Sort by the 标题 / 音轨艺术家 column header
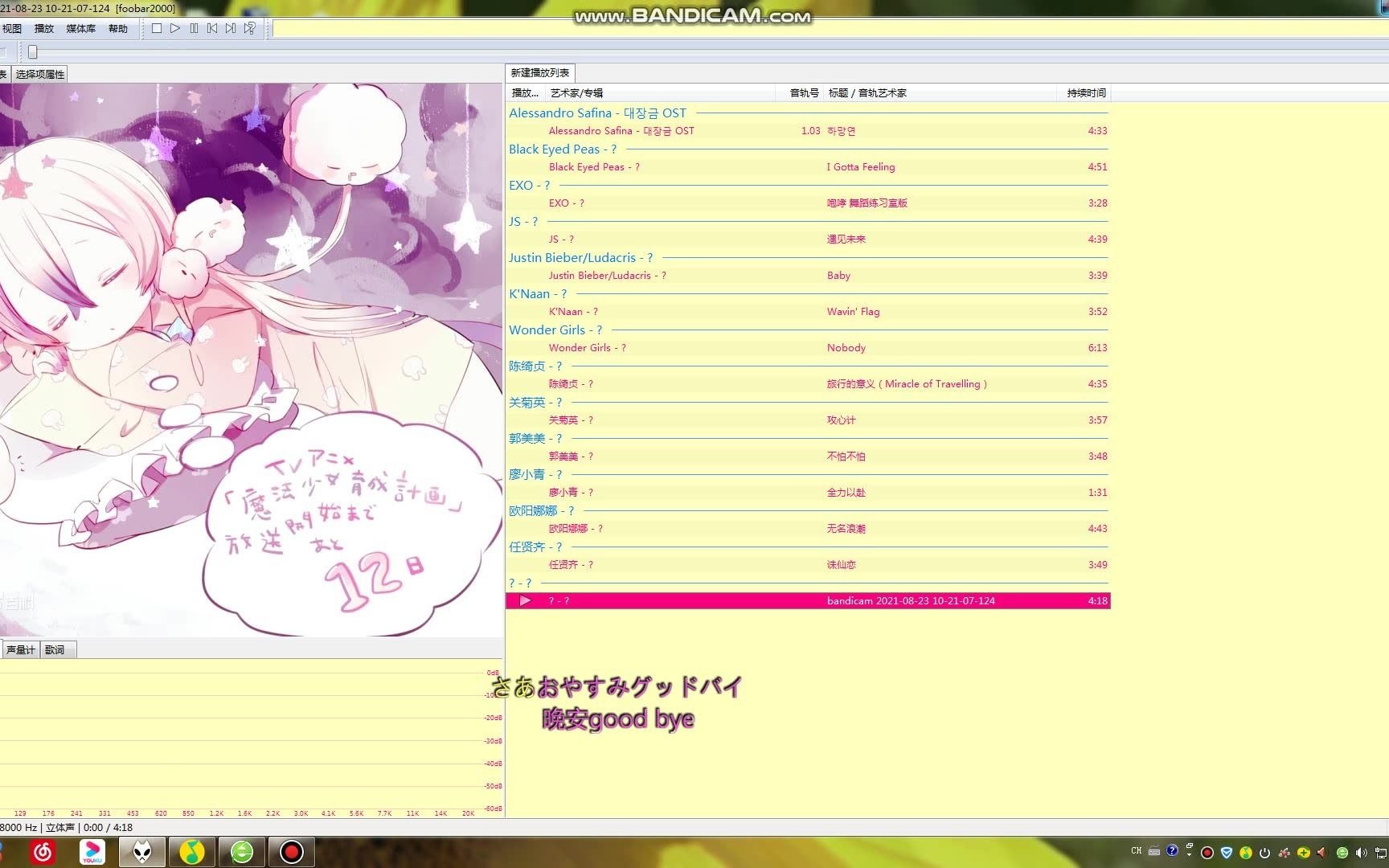This screenshot has height=868, width=1389. tap(940, 92)
